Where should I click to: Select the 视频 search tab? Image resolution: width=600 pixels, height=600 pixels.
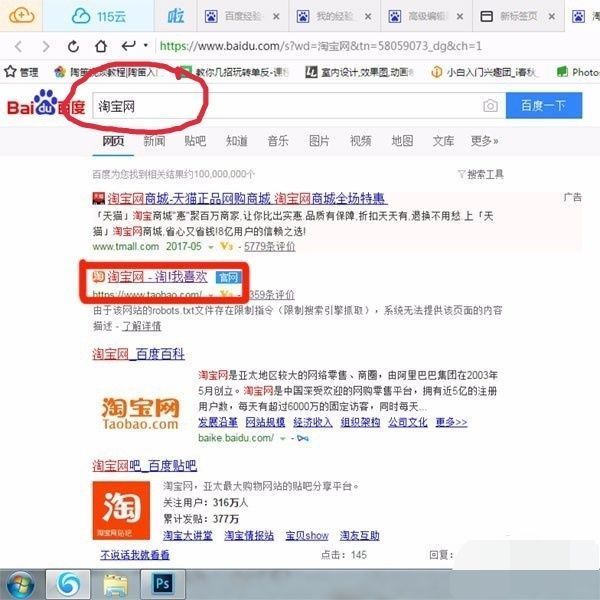360,141
